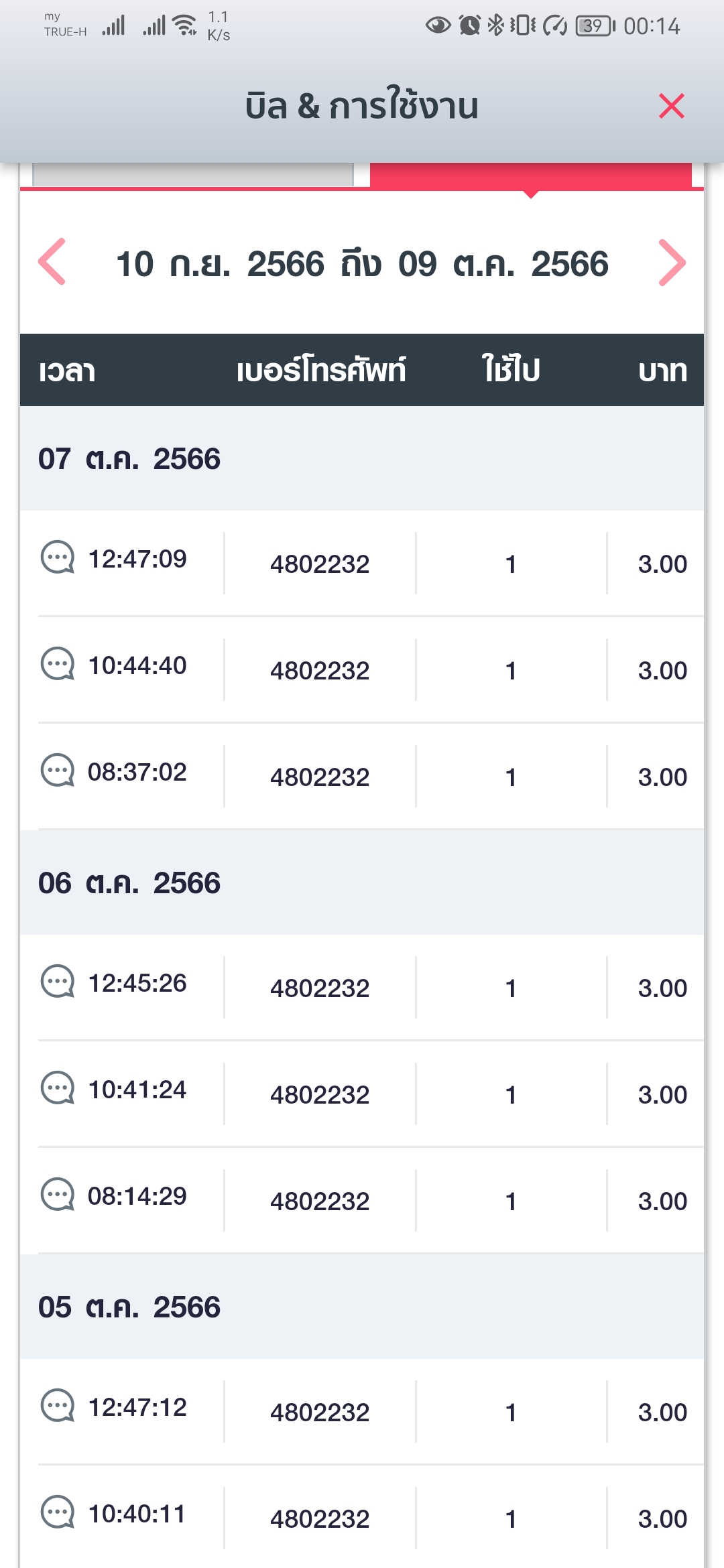Tap SMS icon beside 10:41:24 entry
This screenshot has height=1568, width=724.
click(58, 1088)
